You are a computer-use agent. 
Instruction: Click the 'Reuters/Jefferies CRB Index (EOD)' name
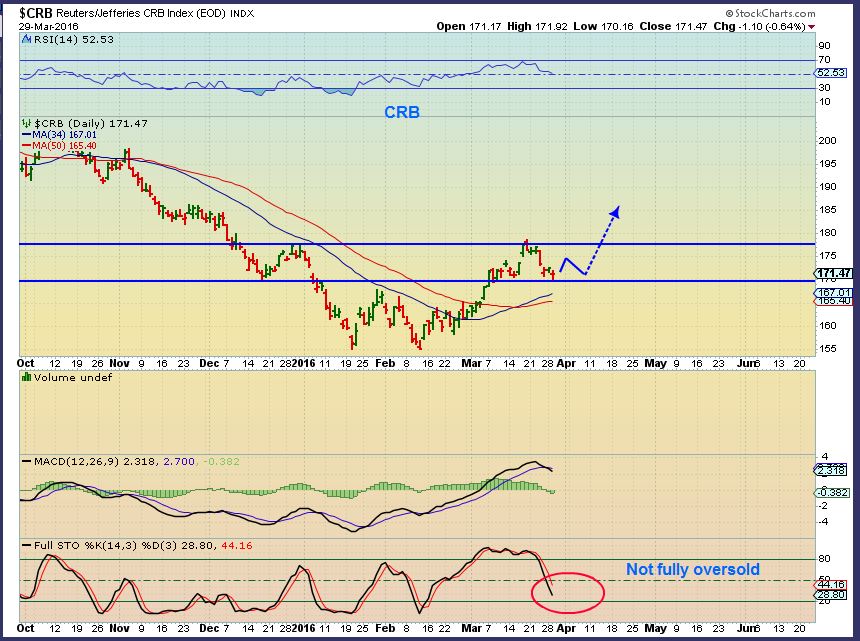(x=141, y=14)
